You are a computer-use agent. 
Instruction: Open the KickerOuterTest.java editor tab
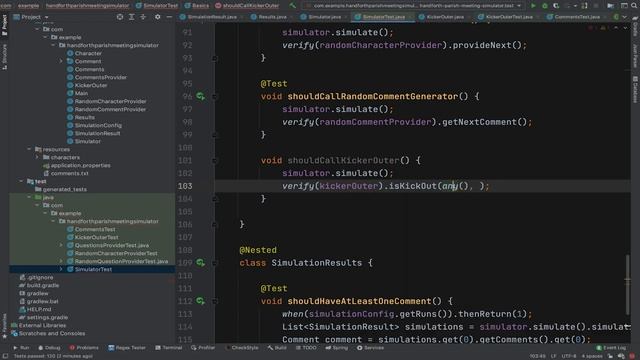506,17
